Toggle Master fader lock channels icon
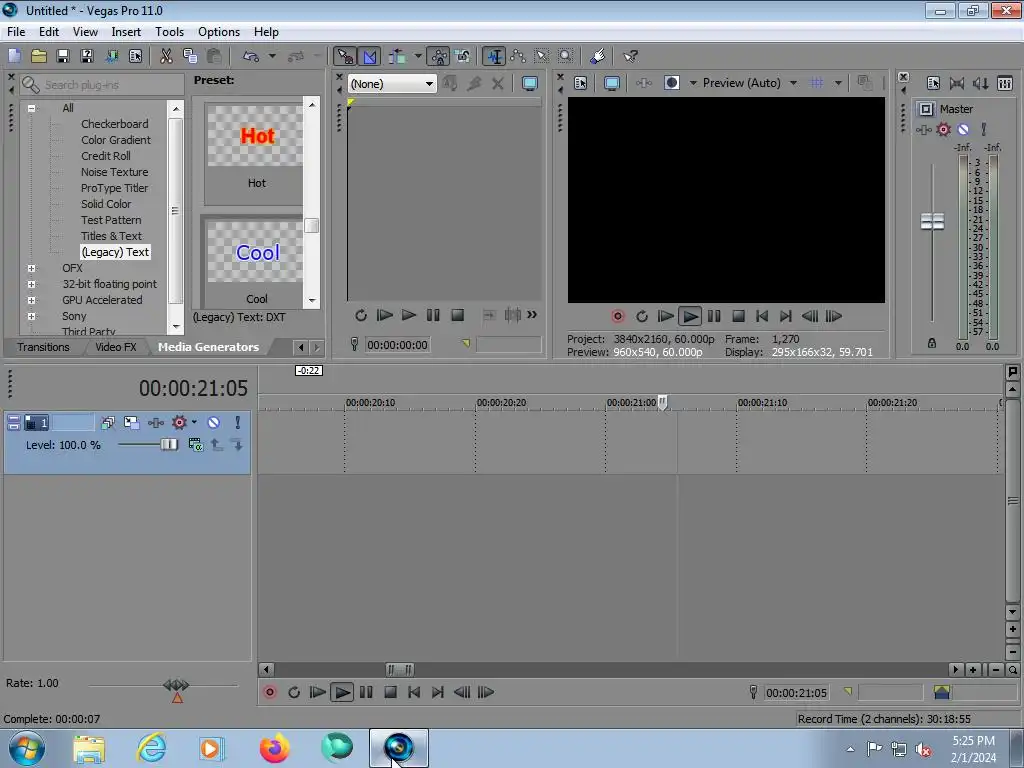This screenshot has width=1024, height=768. click(x=932, y=343)
